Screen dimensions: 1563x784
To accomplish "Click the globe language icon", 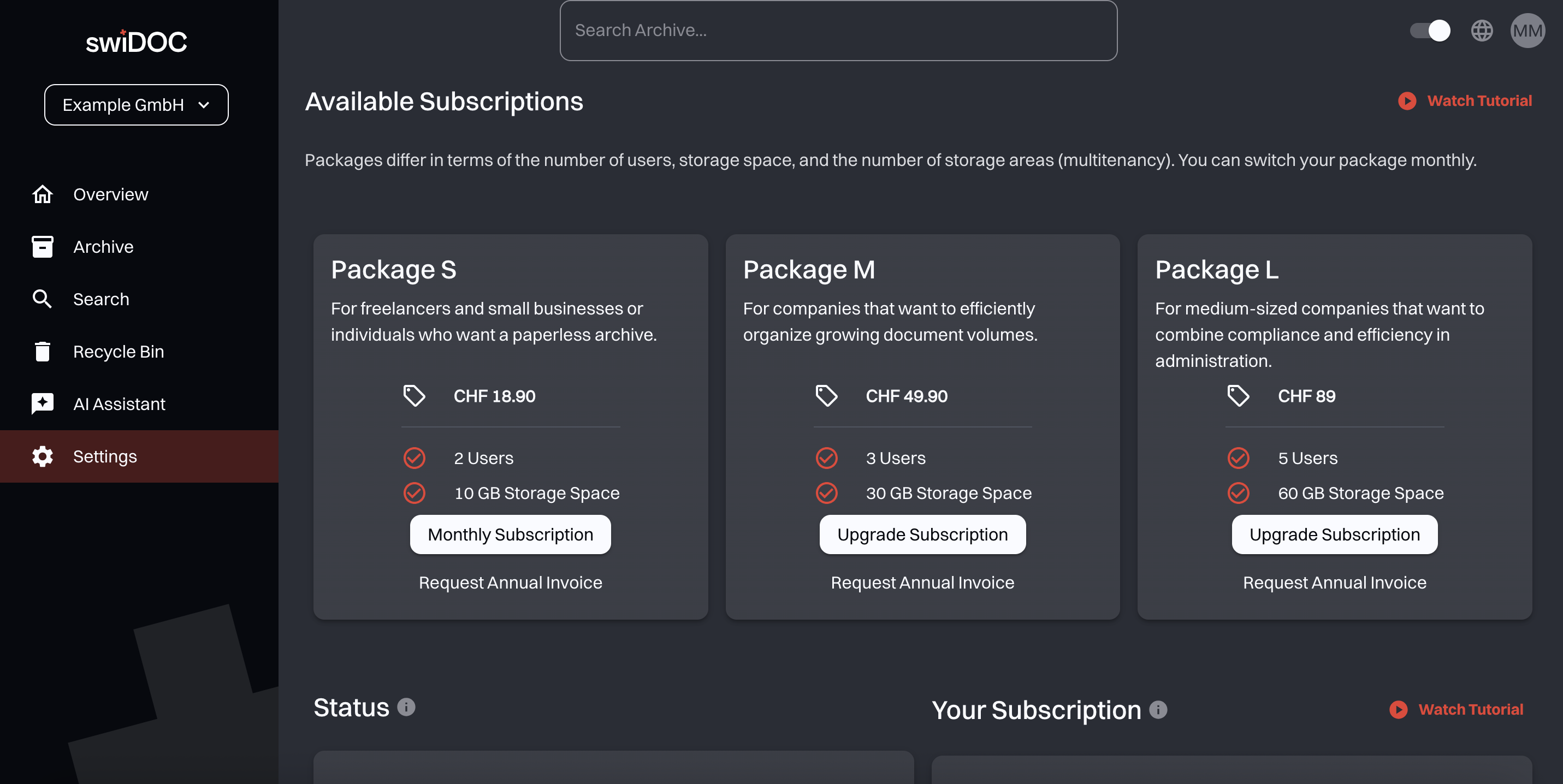I will point(1481,31).
